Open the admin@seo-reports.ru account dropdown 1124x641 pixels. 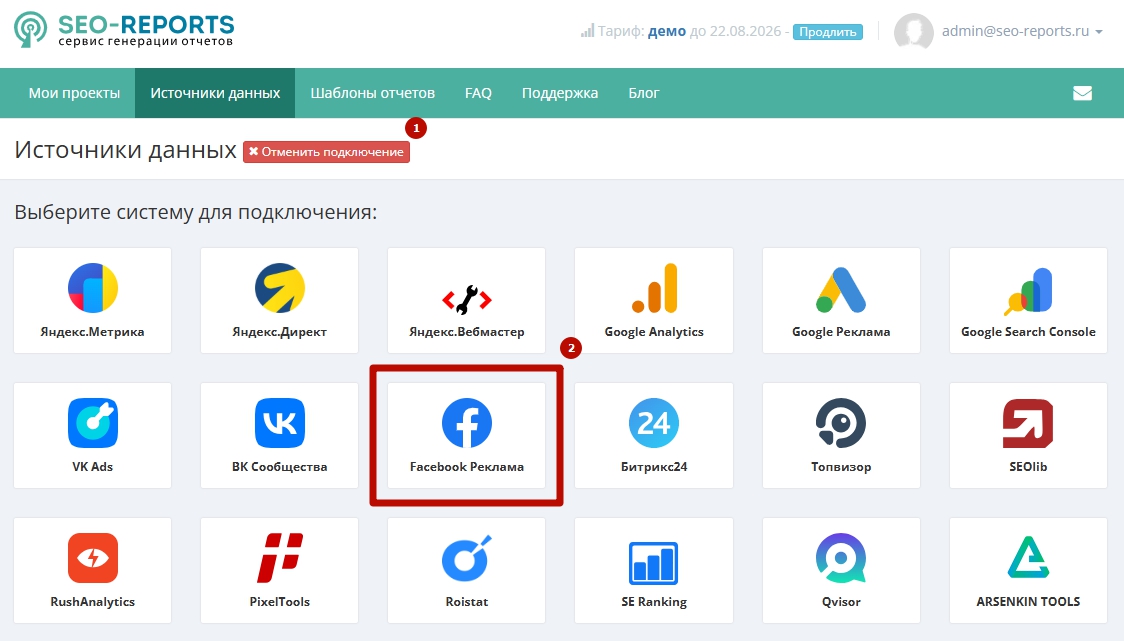(1021, 31)
